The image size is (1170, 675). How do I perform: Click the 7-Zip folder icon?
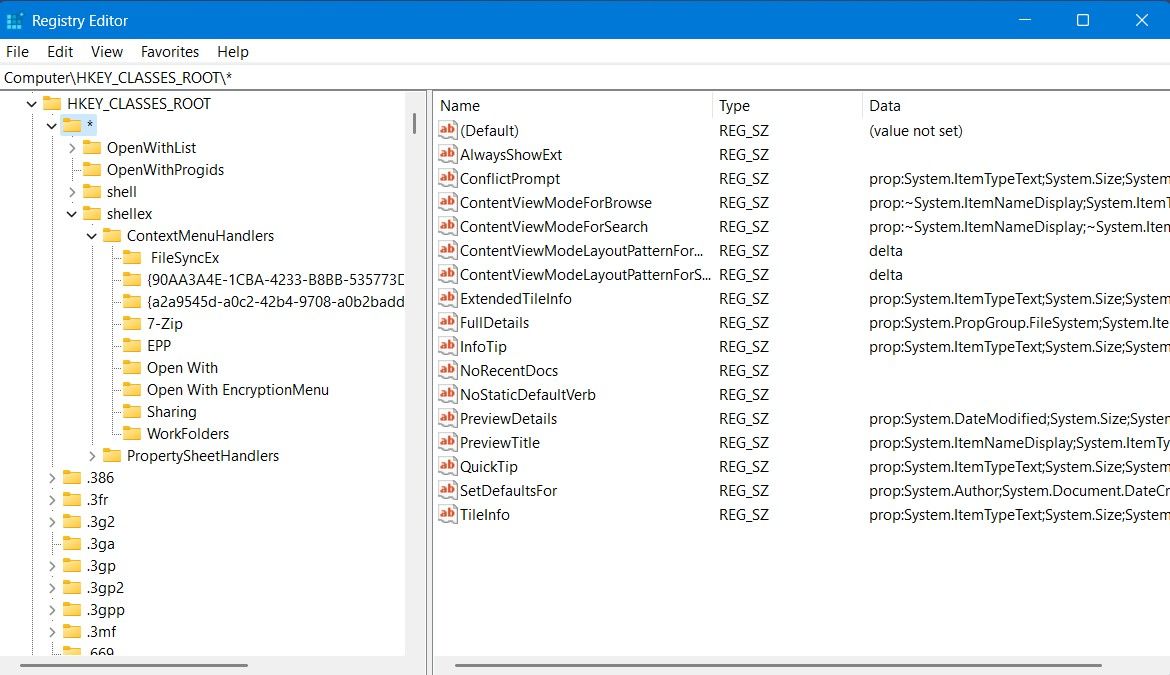[x=131, y=323]
